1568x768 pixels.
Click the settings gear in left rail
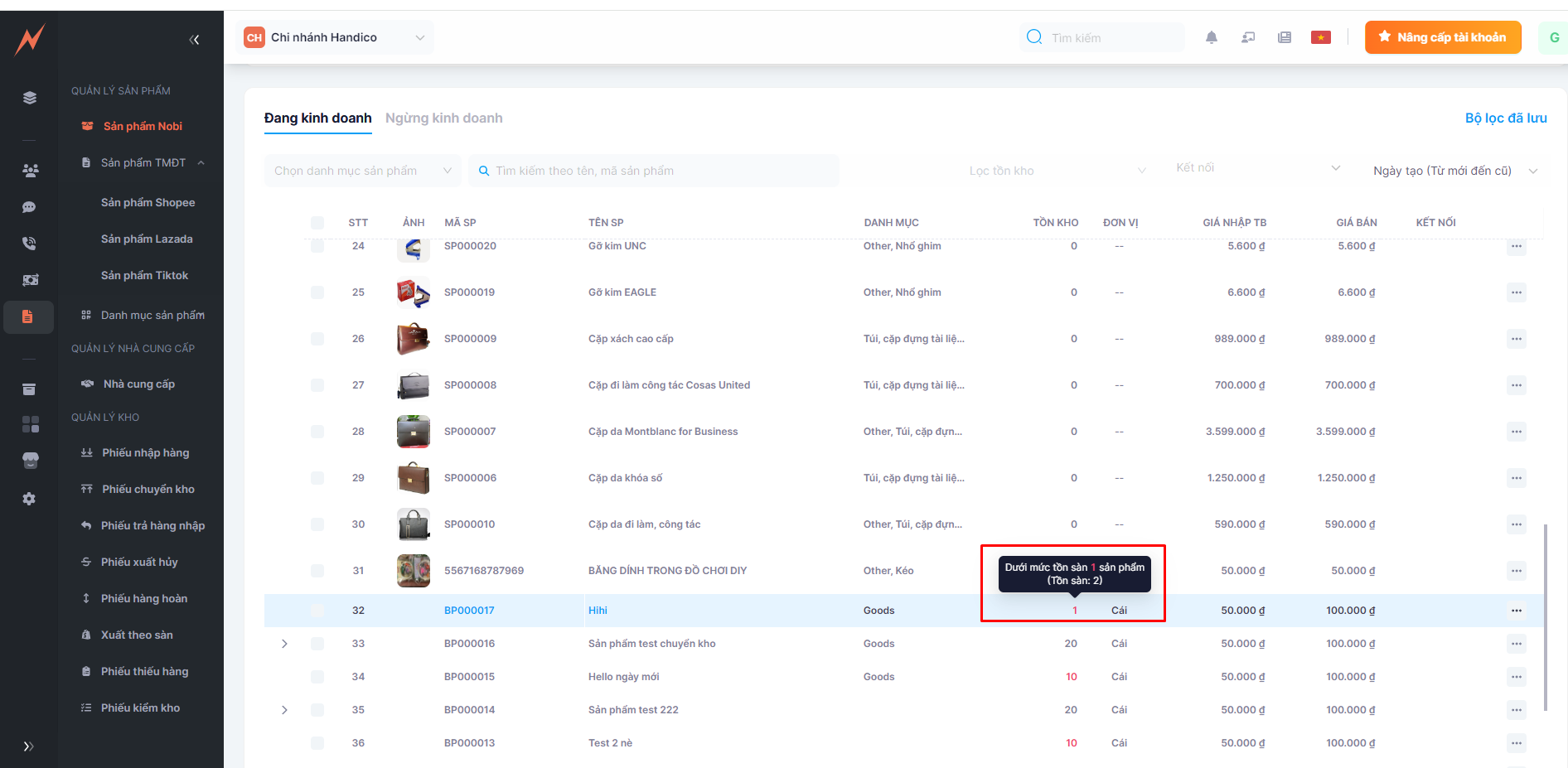pos(29,499)
